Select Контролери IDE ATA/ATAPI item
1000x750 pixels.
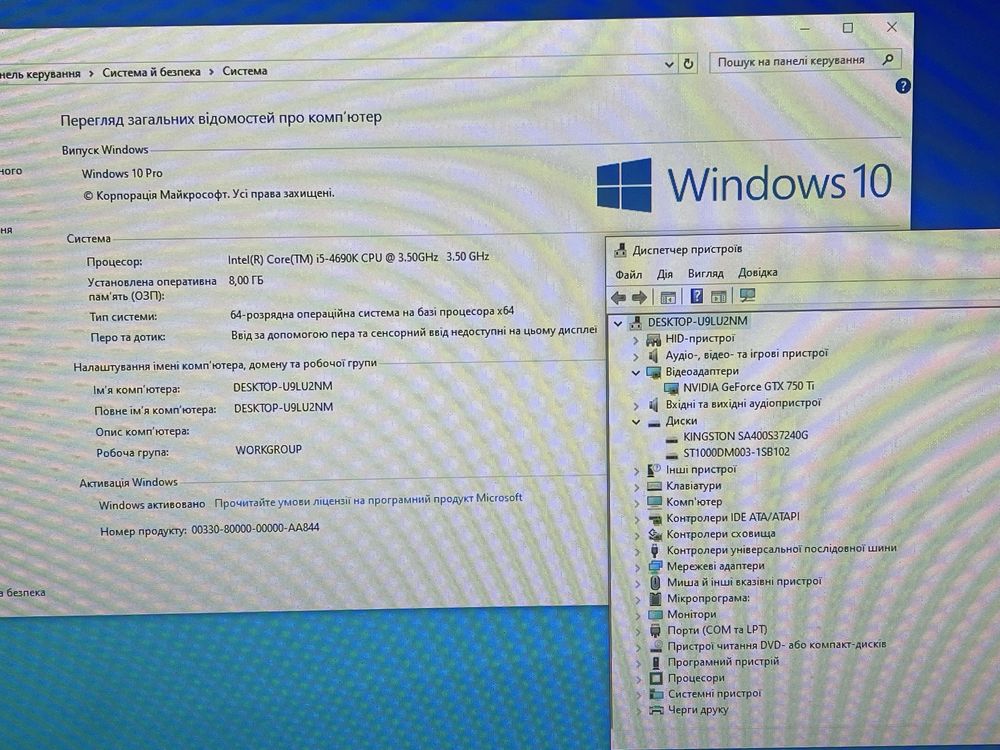pyautogui.click(x=732, y=517)
